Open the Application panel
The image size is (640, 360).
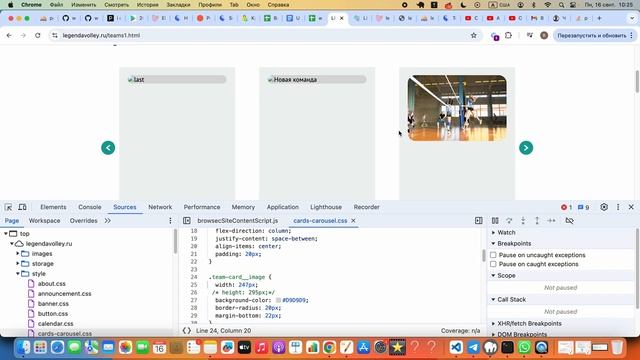click(283, 207)
